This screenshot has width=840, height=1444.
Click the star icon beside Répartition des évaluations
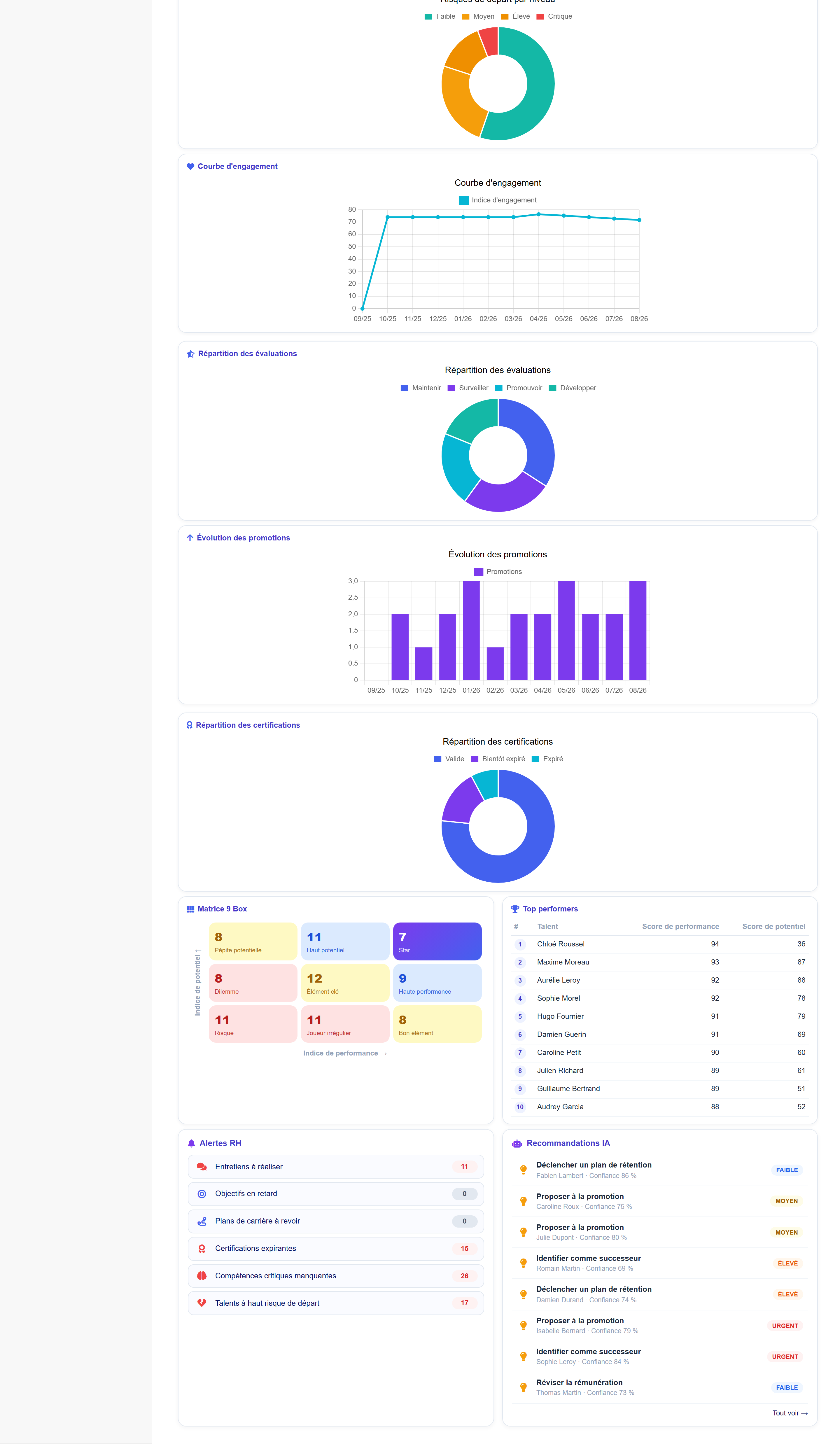coord(191,354)
